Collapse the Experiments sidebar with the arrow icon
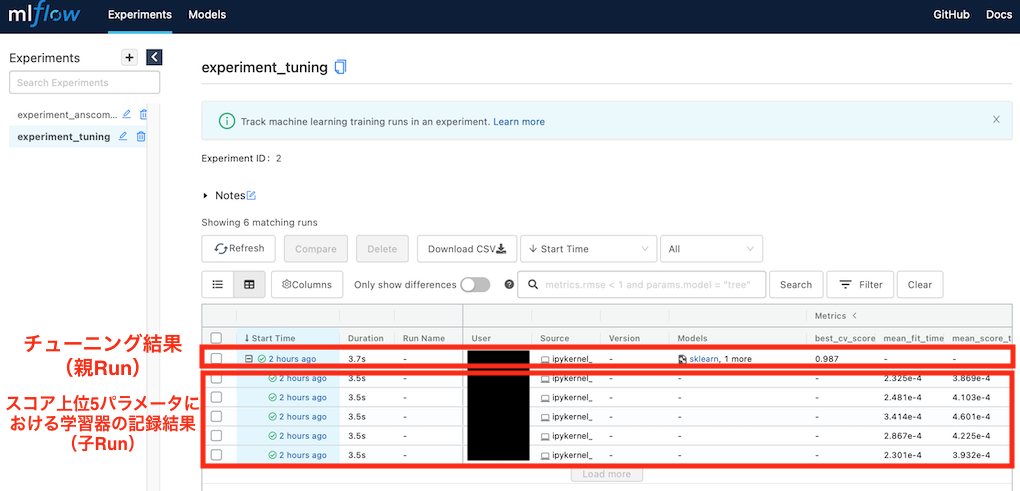The height and width of the screenshot is (491, 1020). tap(154, 57)
